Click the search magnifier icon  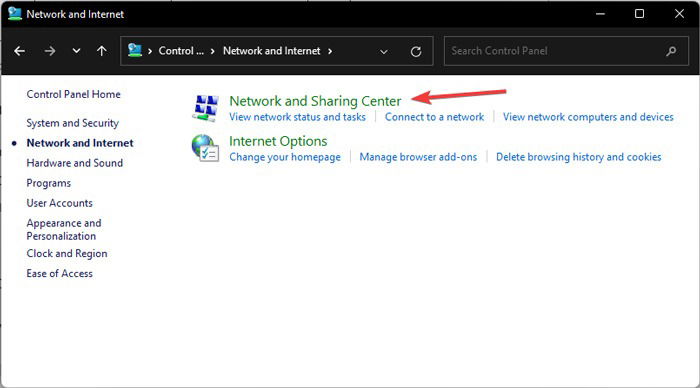[x=671, y=51]
